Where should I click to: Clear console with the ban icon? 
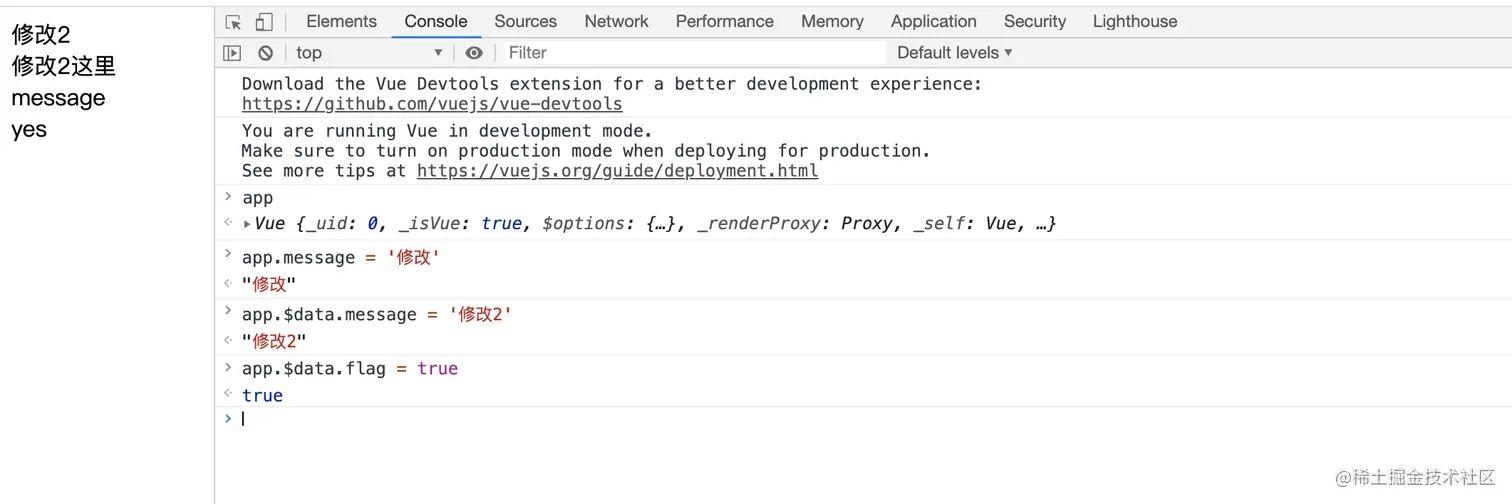coord(265,53)
